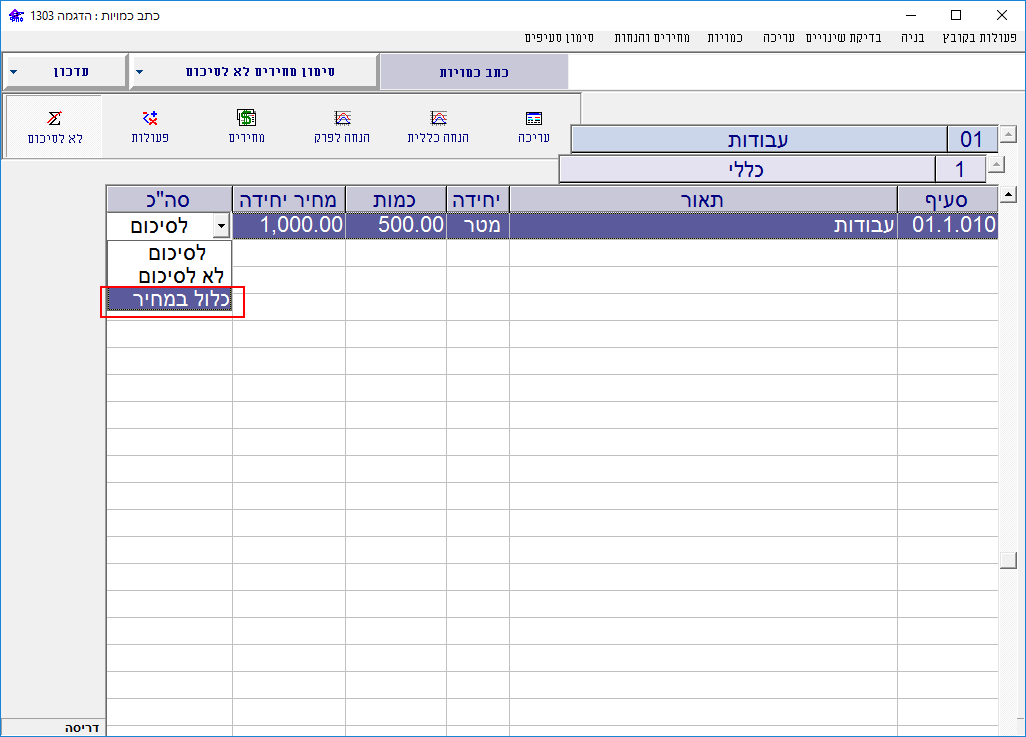Open the הנחה כללית tool
This screenshot has height=737, width=1026.
pos(438,125)
